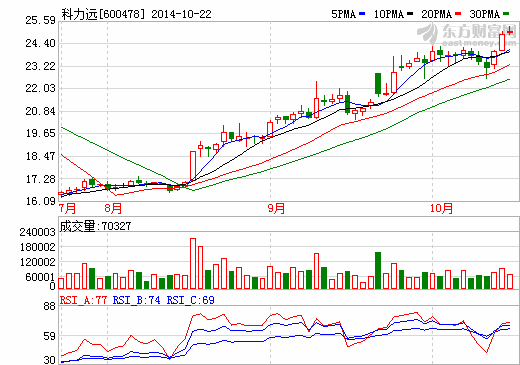Click the red 20PMA legend color marker
Image resolution: width=520 pixels, height=365 pixels.
click(458, 14)
